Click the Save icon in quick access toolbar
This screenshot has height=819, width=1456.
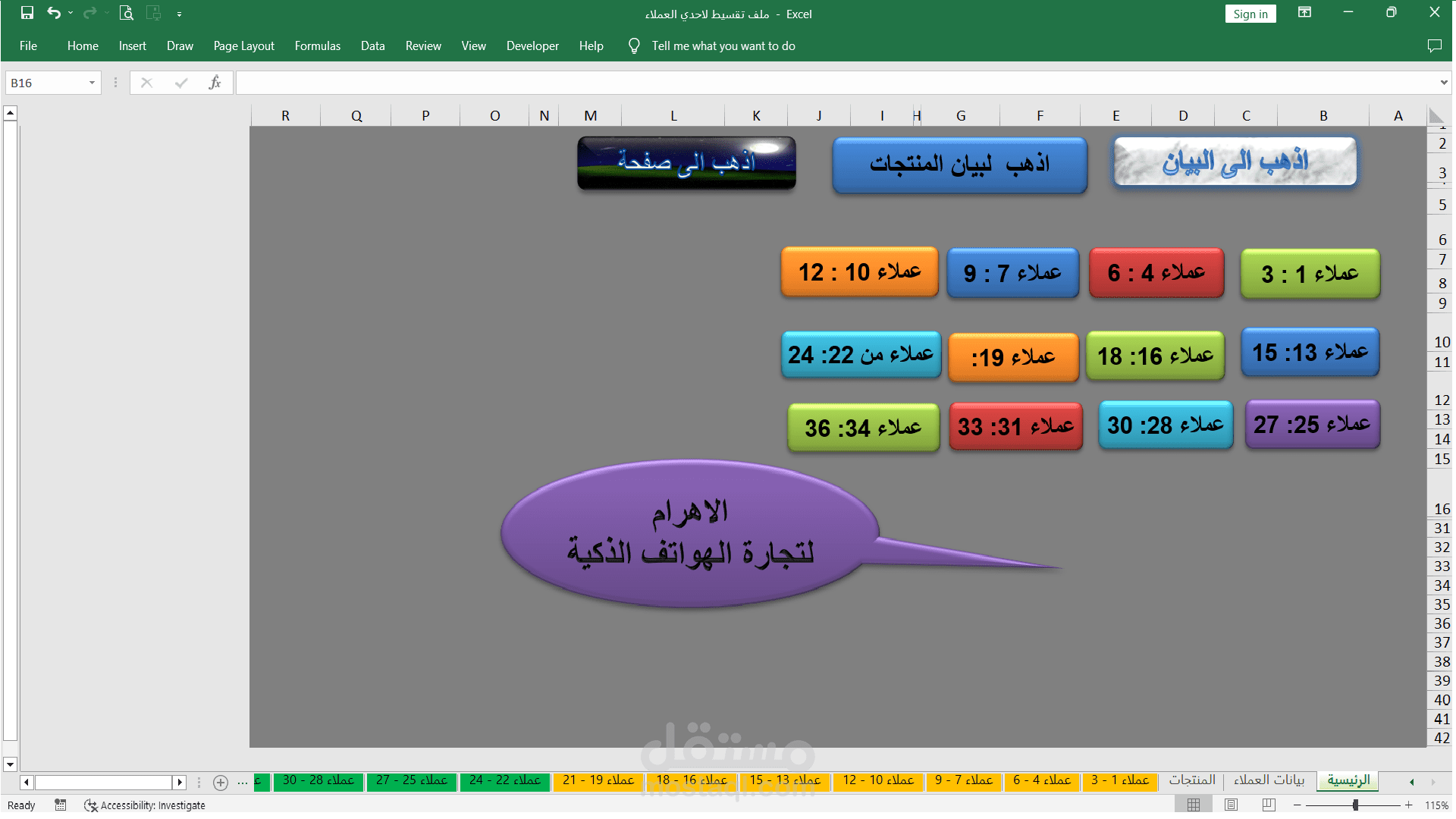(x=27, y=13)
